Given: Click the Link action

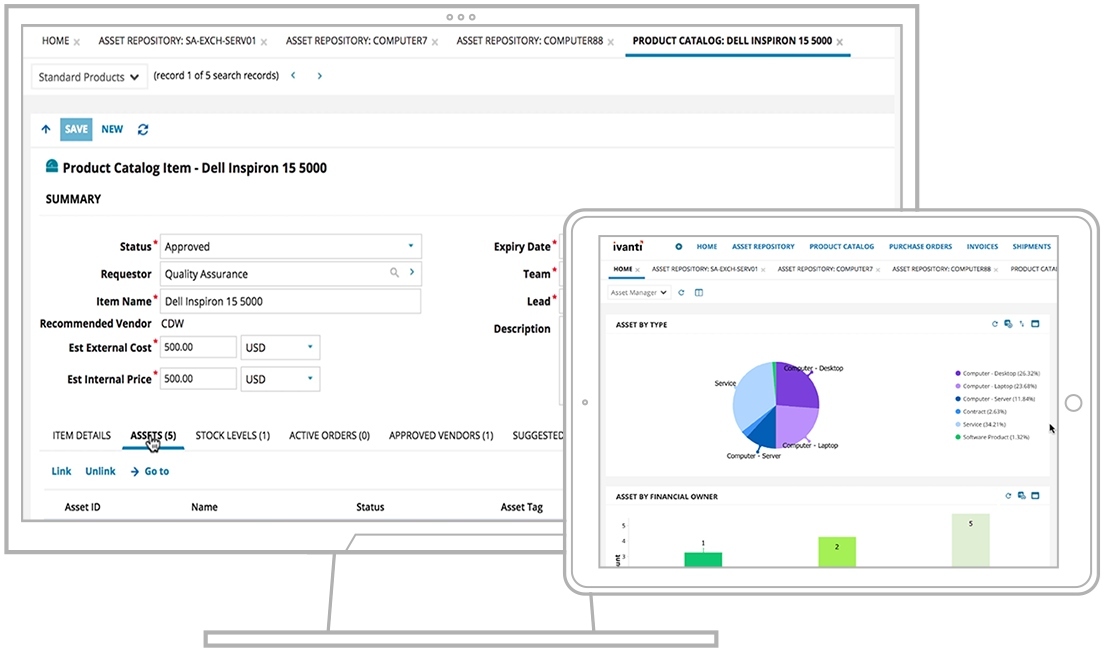Looking at the screenshot, I should click(61, 471).
